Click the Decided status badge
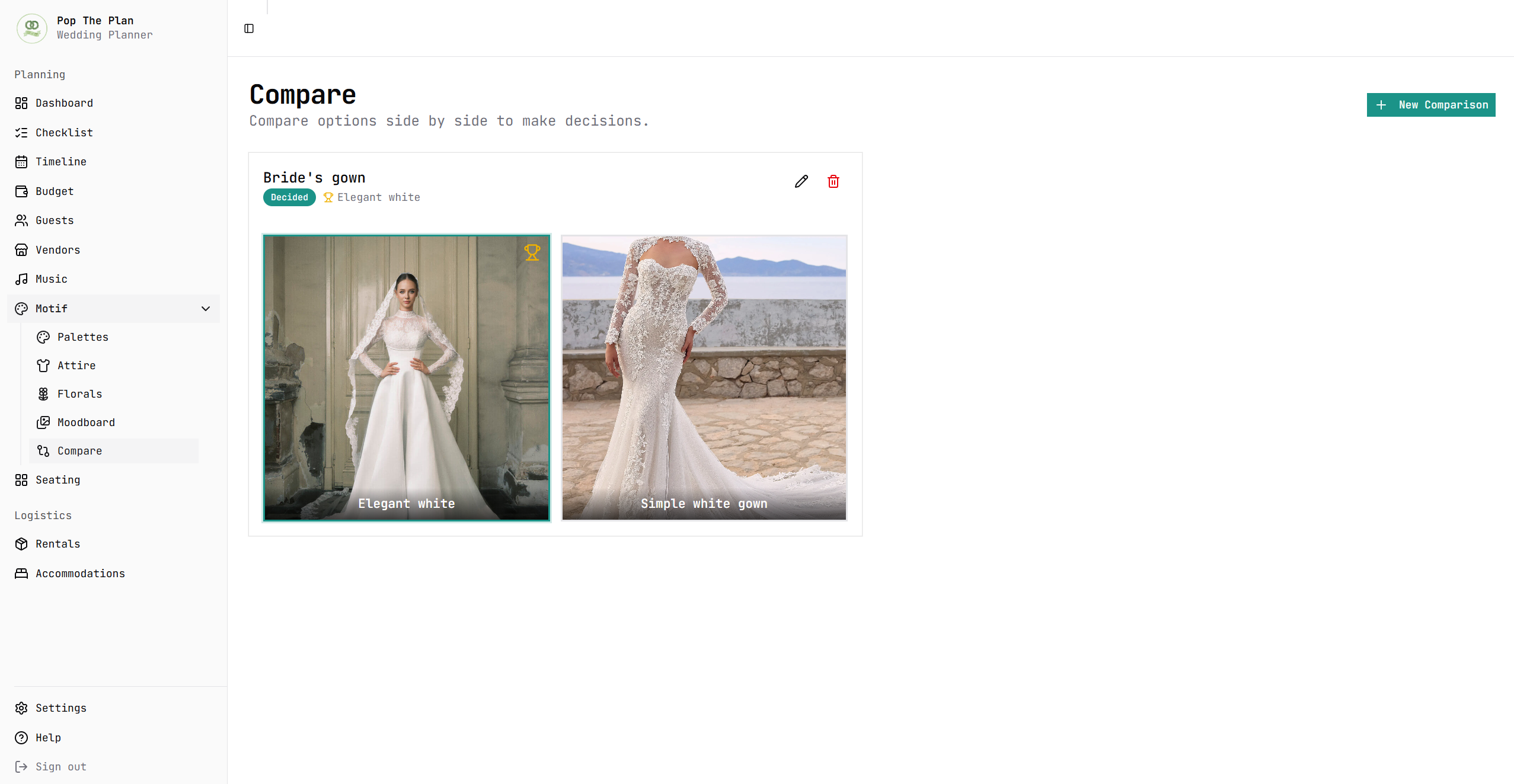 coord(289,197)
